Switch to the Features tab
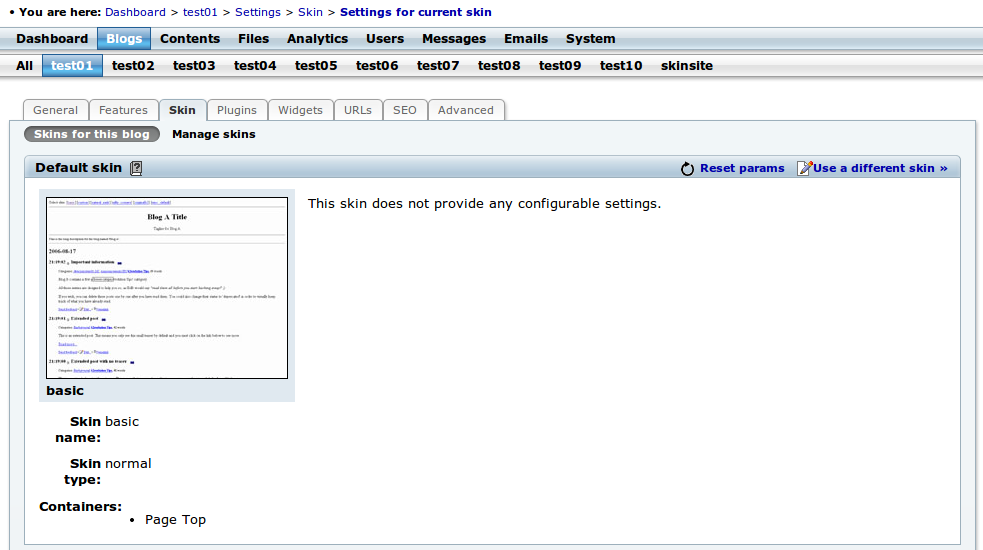The height and width of the screenshot is (550, 983). point(123,110)
